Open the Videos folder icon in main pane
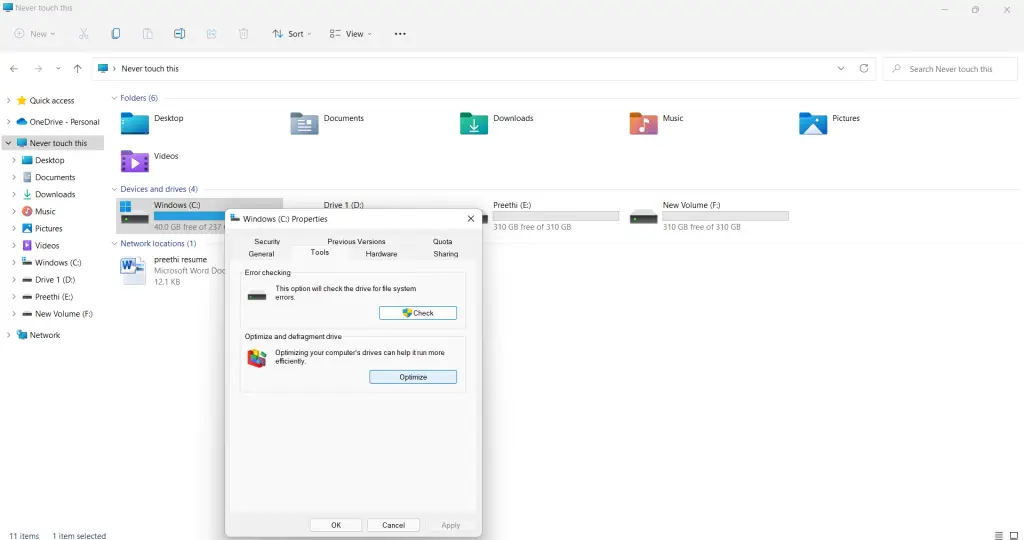 click(135, 161)
